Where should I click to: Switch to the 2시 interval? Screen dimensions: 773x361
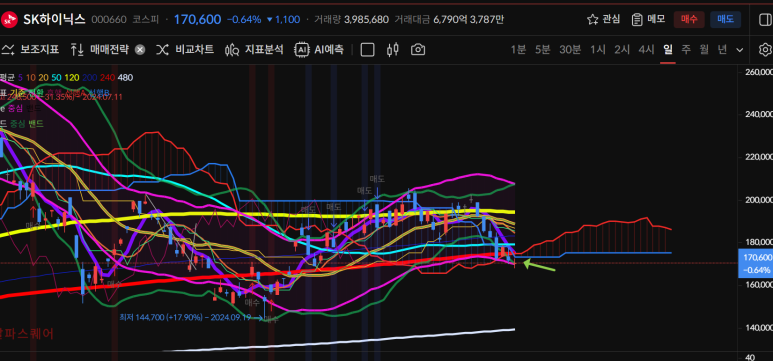pos(622,49)
